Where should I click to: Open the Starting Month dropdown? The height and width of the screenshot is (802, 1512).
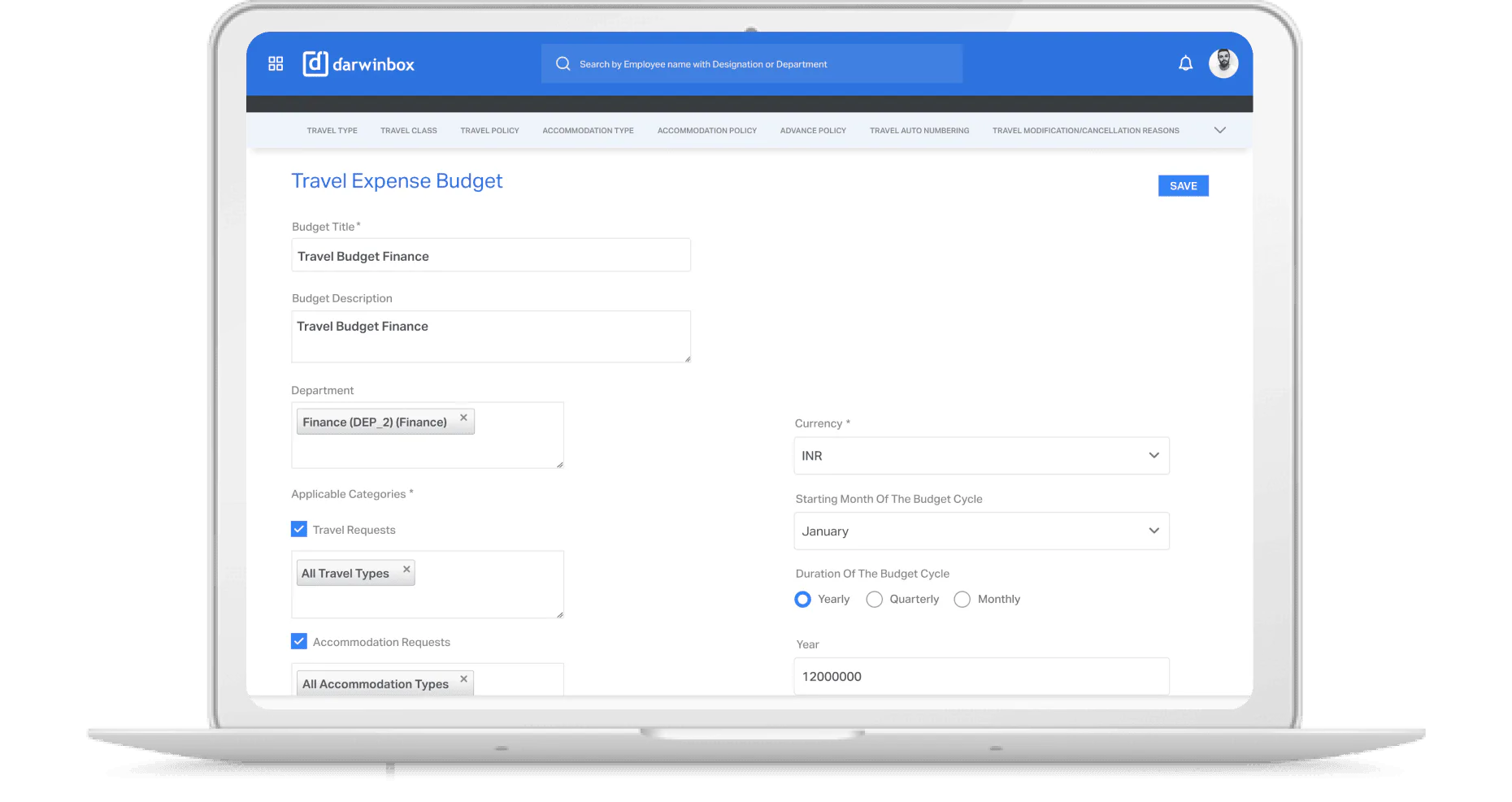pos(1154,531)
